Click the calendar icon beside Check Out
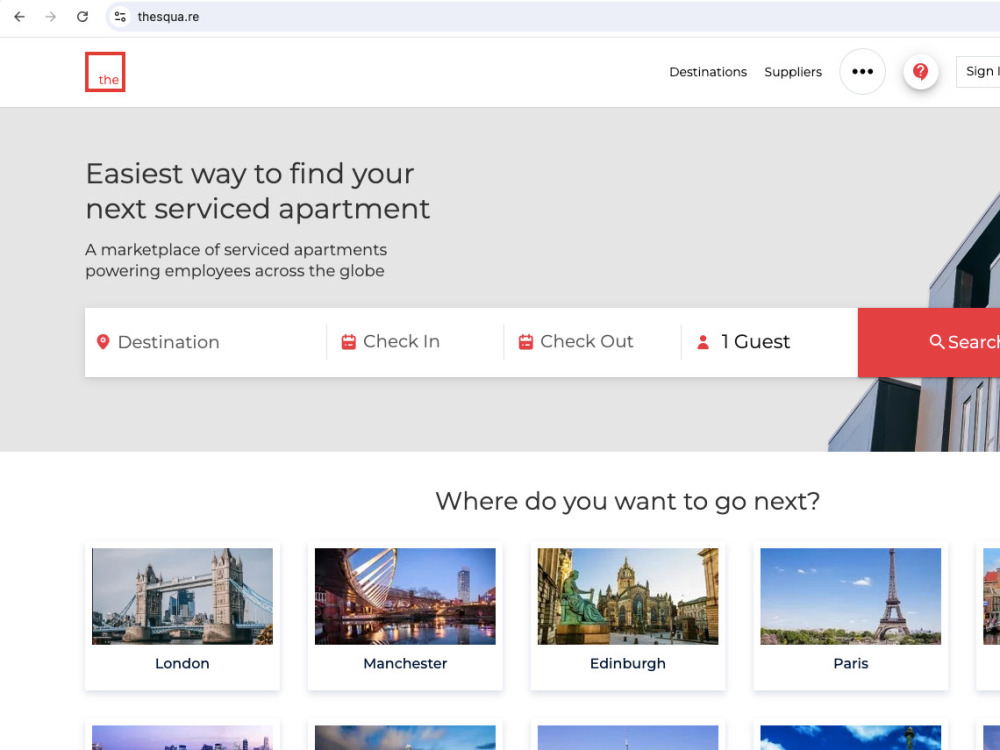The image size is (1000, 750). point(526,342)
